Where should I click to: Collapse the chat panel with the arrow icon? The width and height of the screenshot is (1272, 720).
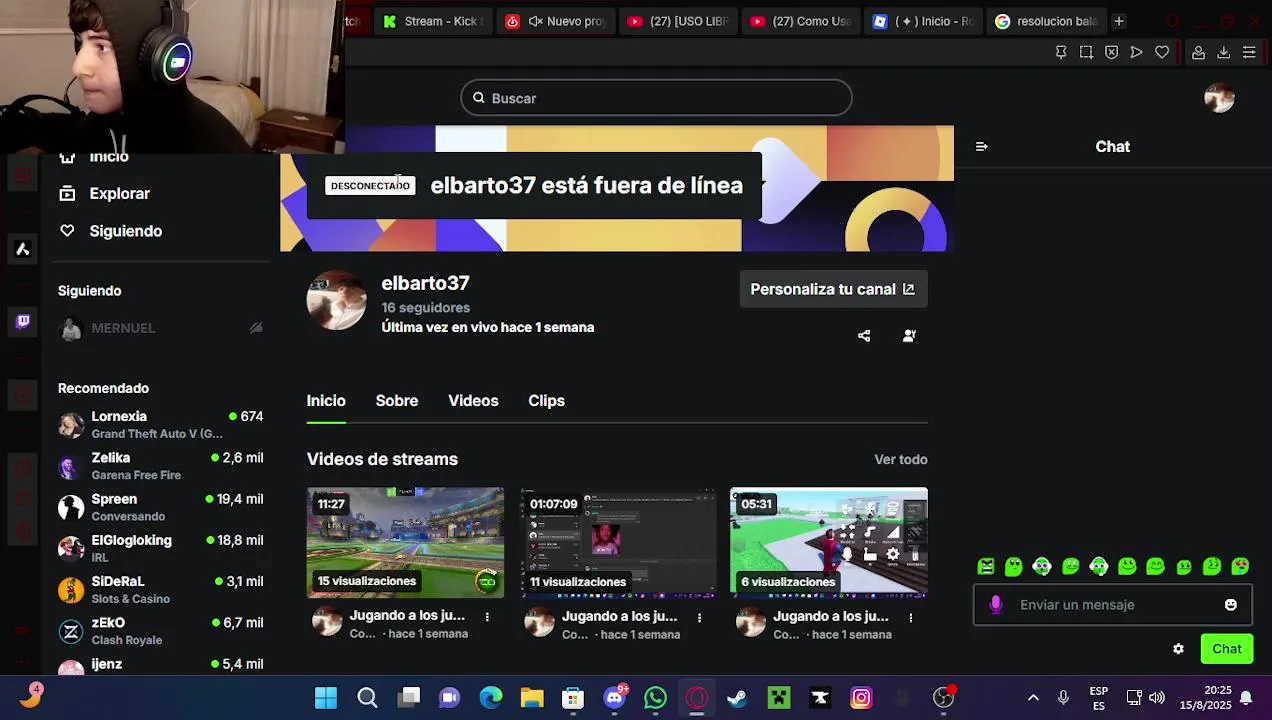pyautogui.click(x=981, y=146)
